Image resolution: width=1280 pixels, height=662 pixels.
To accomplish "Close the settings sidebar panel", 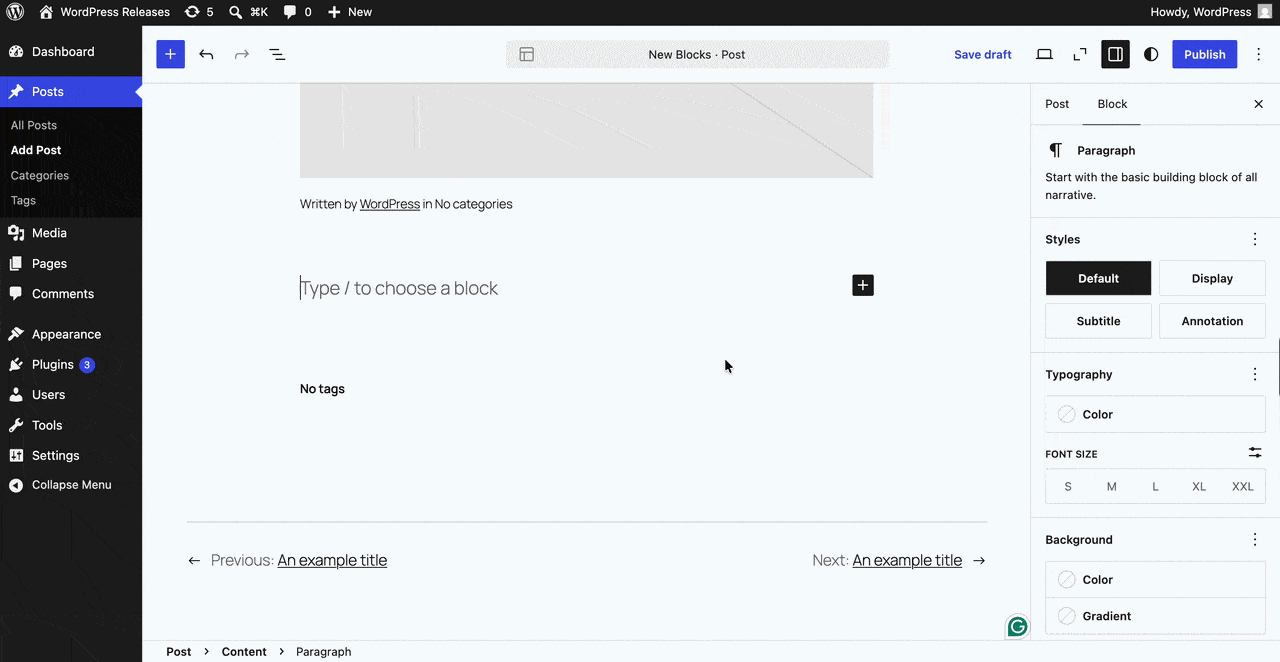I will click(1259, 104).
